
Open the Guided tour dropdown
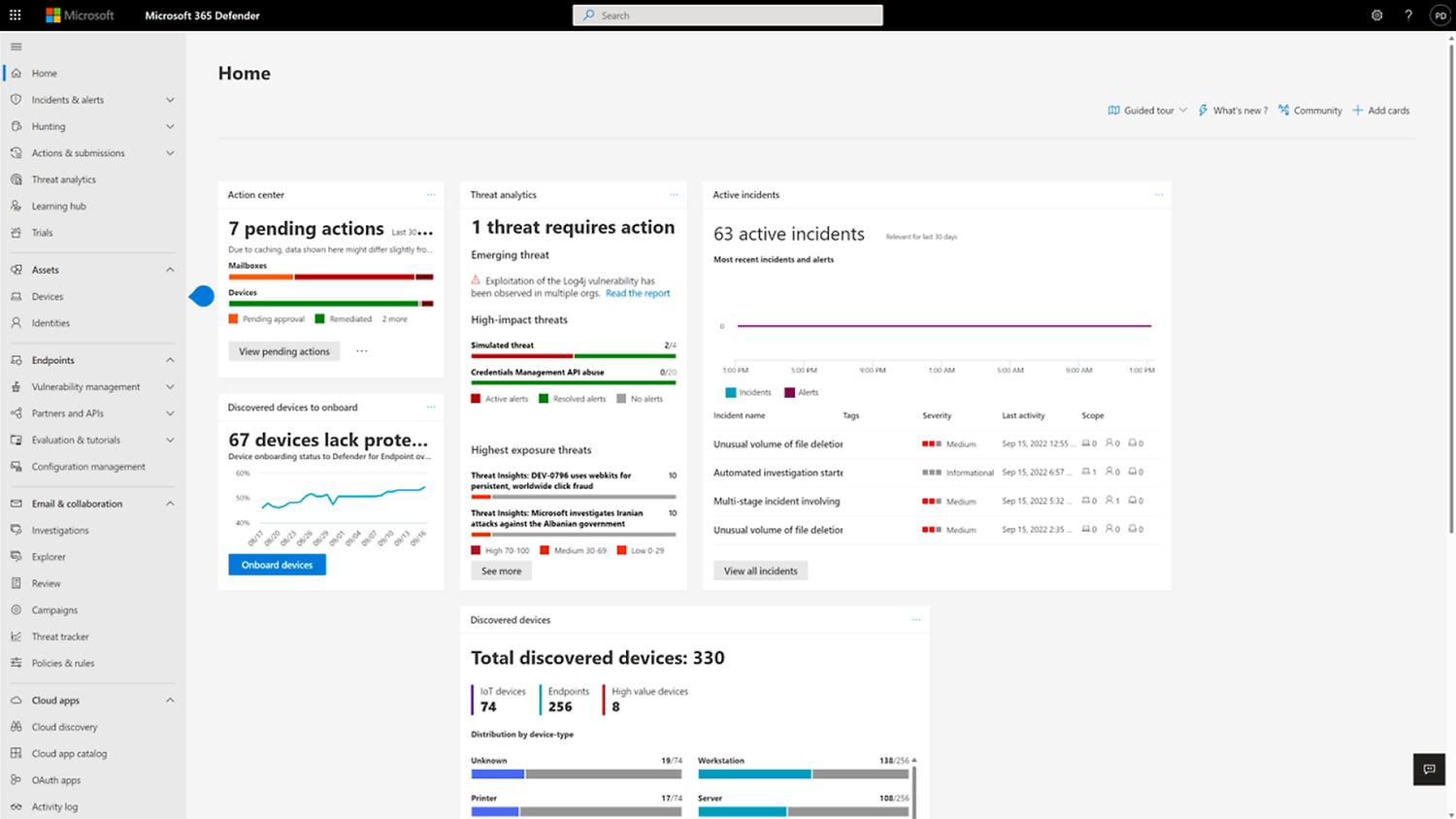tap(1147, 111)
